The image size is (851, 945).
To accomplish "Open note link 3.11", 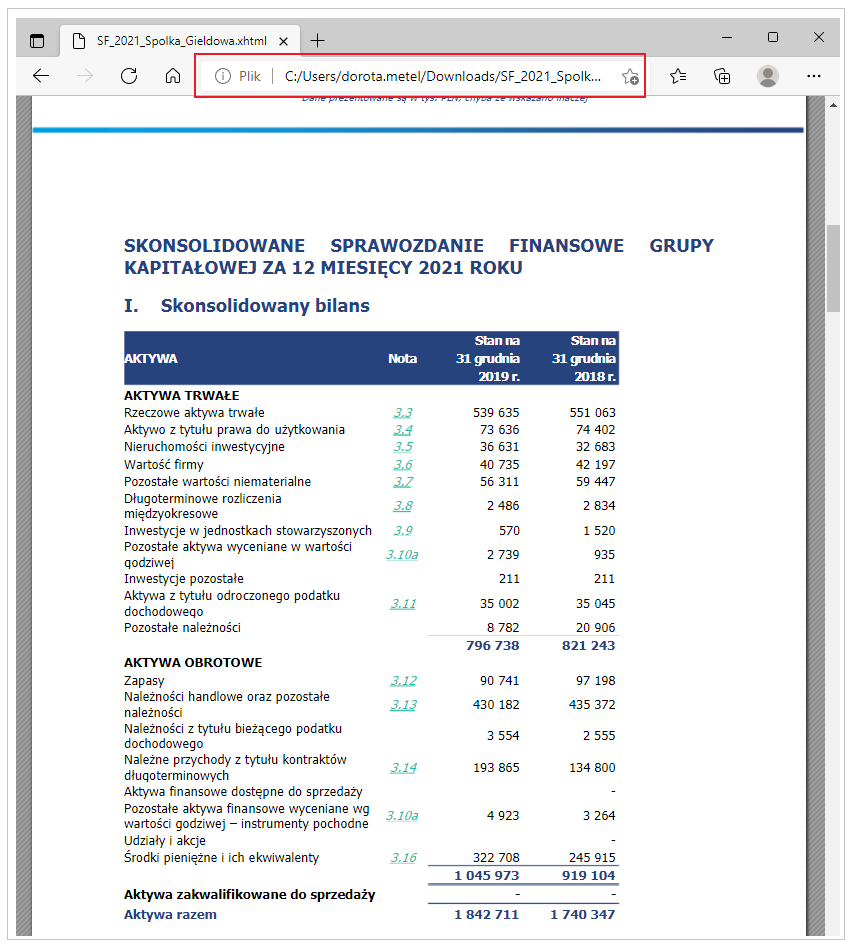I will pos(403,603).
